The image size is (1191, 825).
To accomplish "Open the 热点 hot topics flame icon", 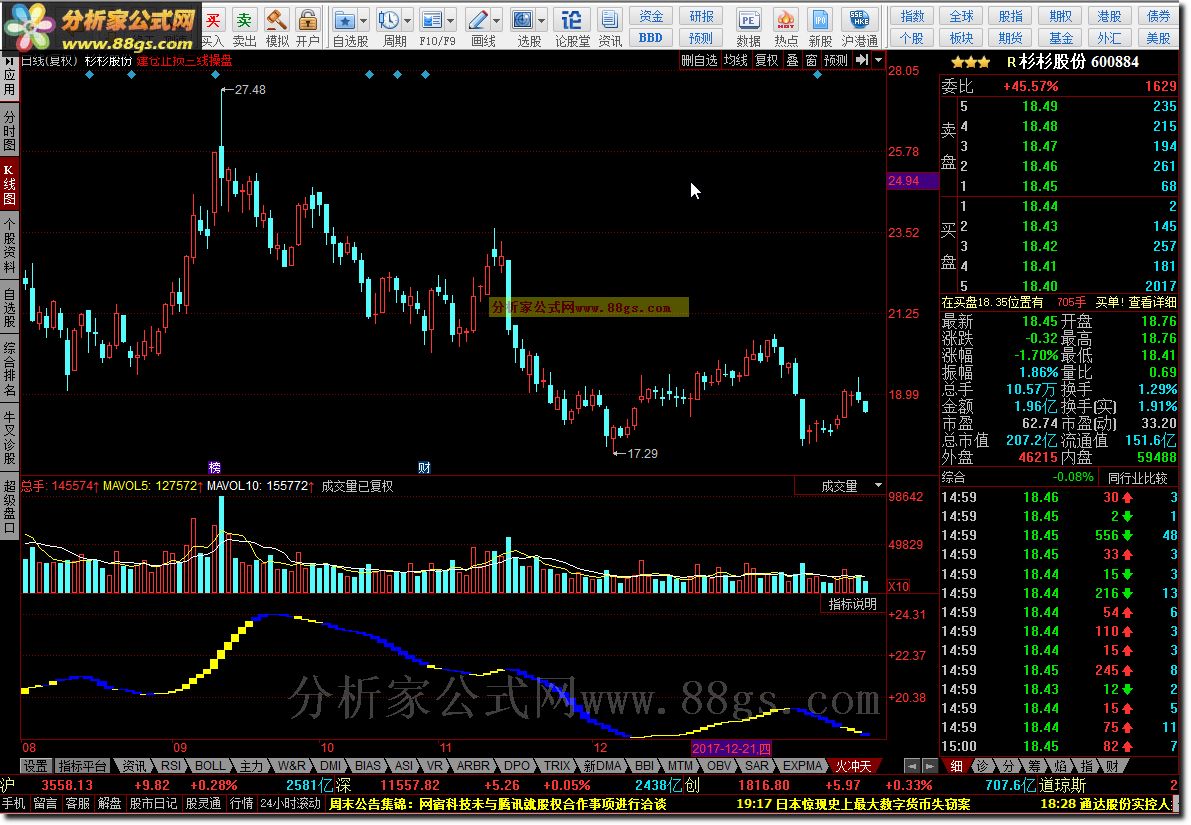I will tap(786, 21).
